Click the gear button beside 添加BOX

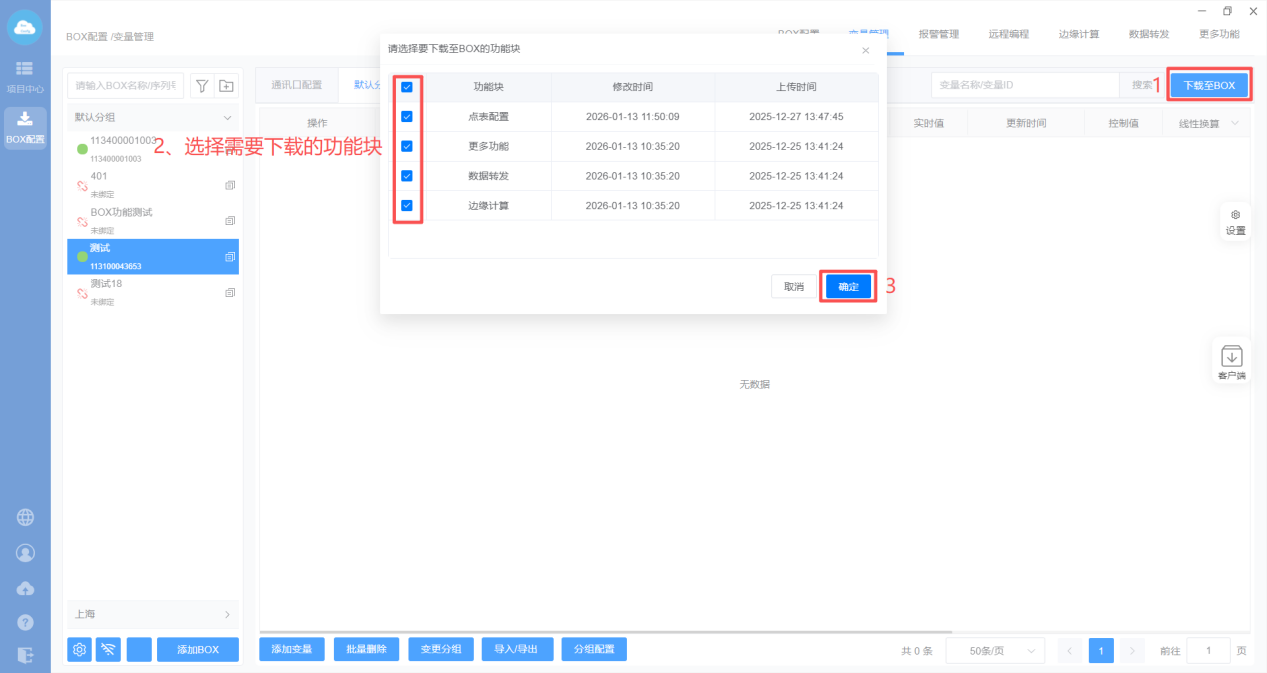point(79,650)
